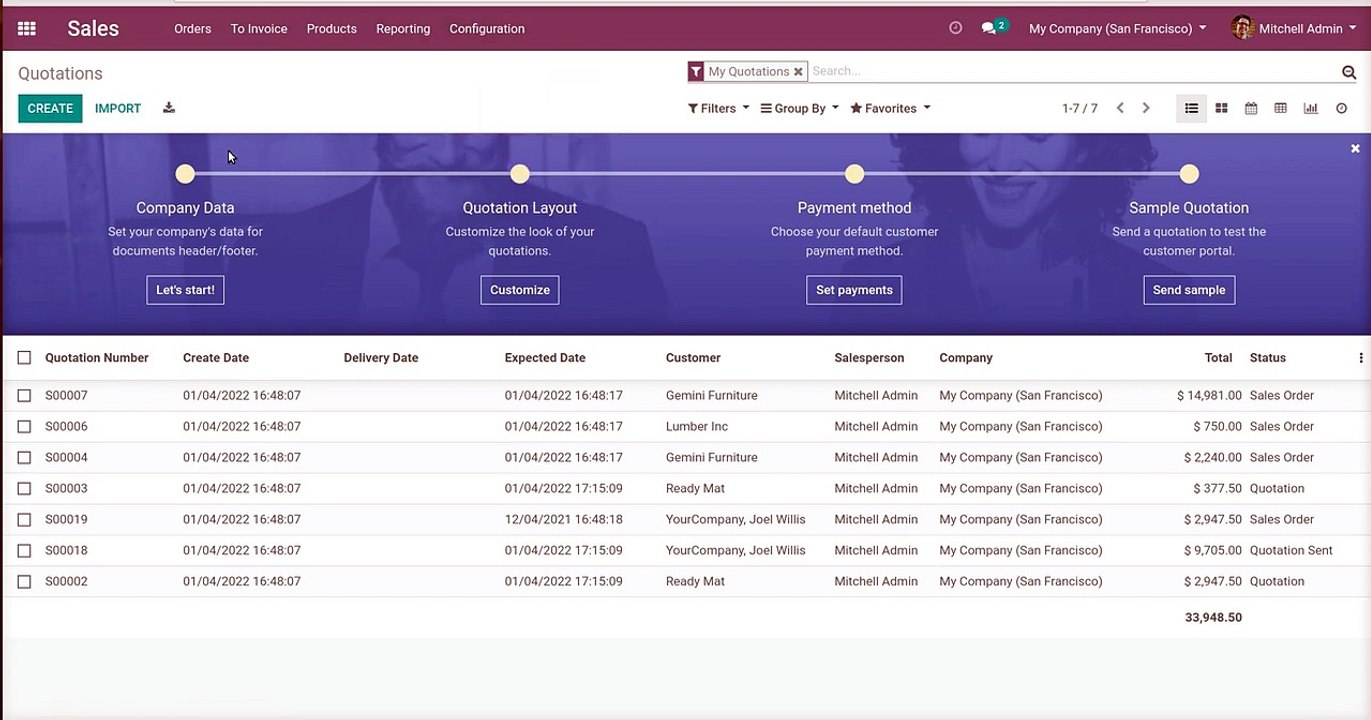Open the To Invoice menu
Viewport: 1371px width, 720px height.
[259, 29]
